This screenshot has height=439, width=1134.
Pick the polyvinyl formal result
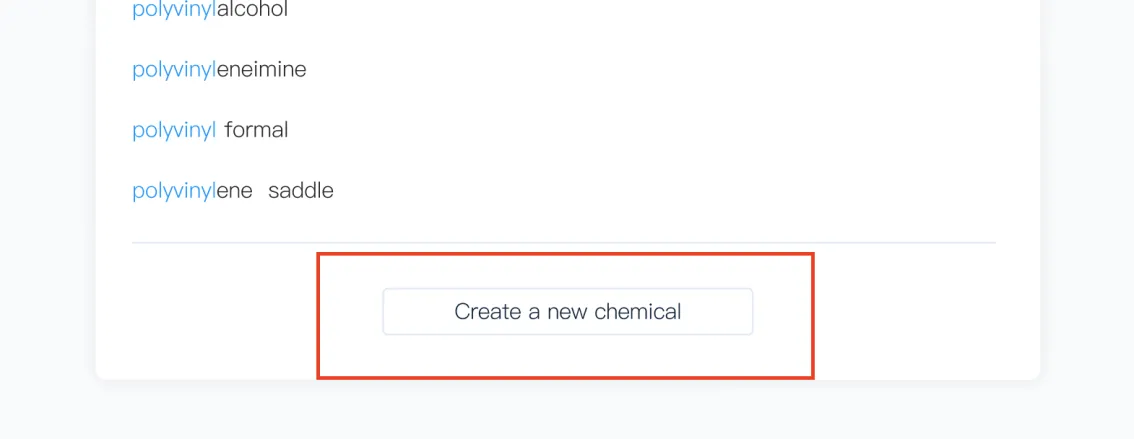click(x=210, y=130)
